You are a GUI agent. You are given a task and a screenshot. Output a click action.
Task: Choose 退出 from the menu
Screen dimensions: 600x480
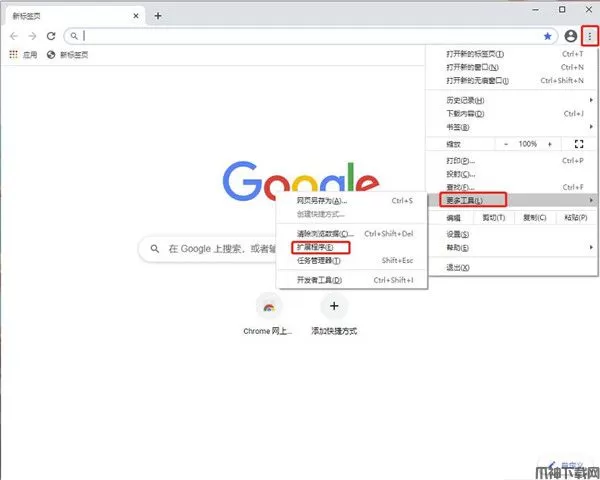tap(512, 268)
